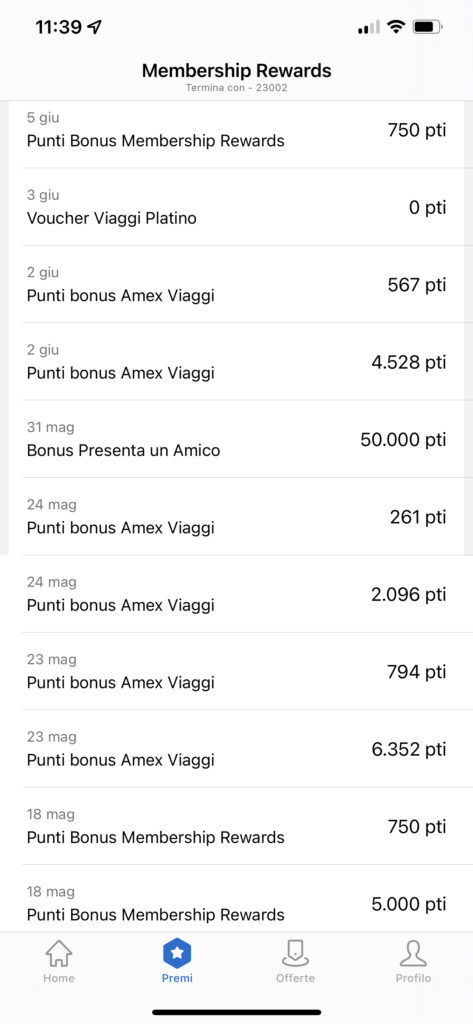Select the 567 pti Amex Viaggi row
Screen dimensions: 473x1024
[x=236, y=285]
